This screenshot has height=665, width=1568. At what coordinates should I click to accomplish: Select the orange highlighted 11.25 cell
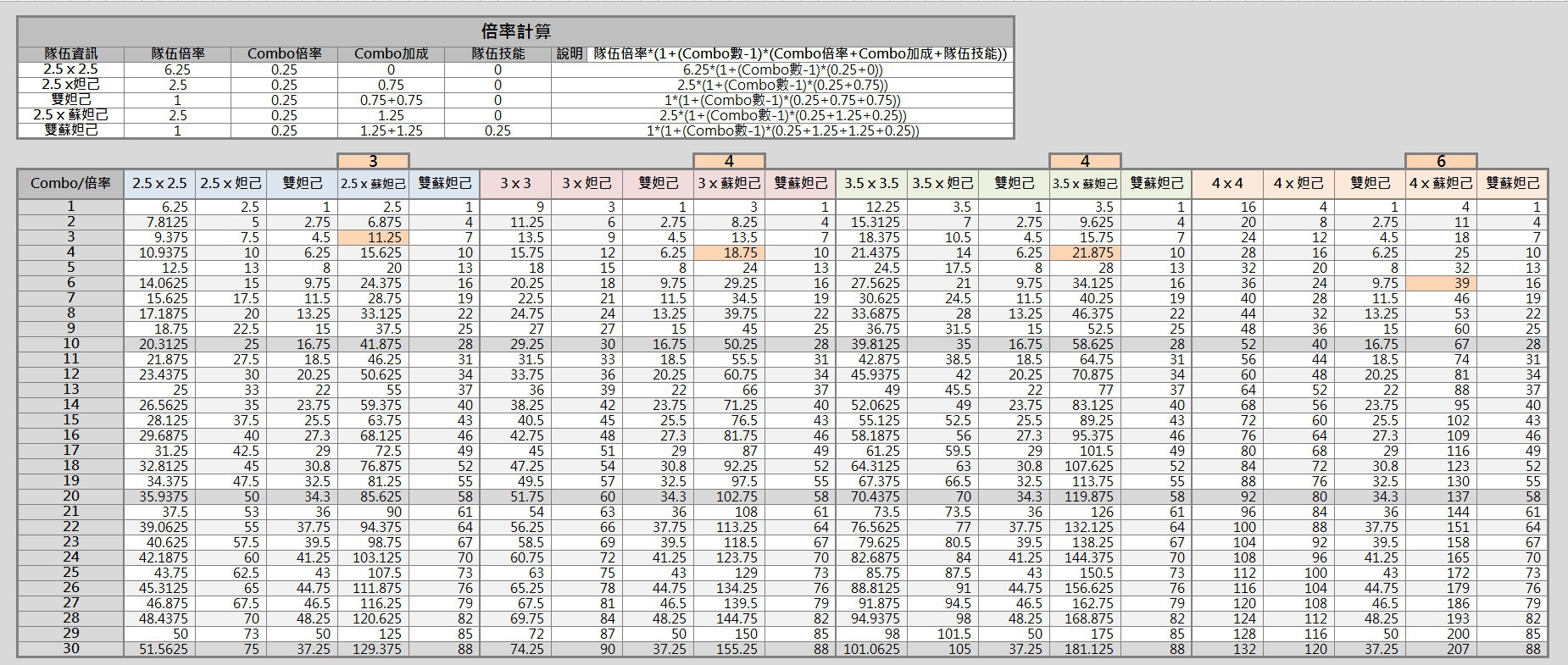point(373,237)
